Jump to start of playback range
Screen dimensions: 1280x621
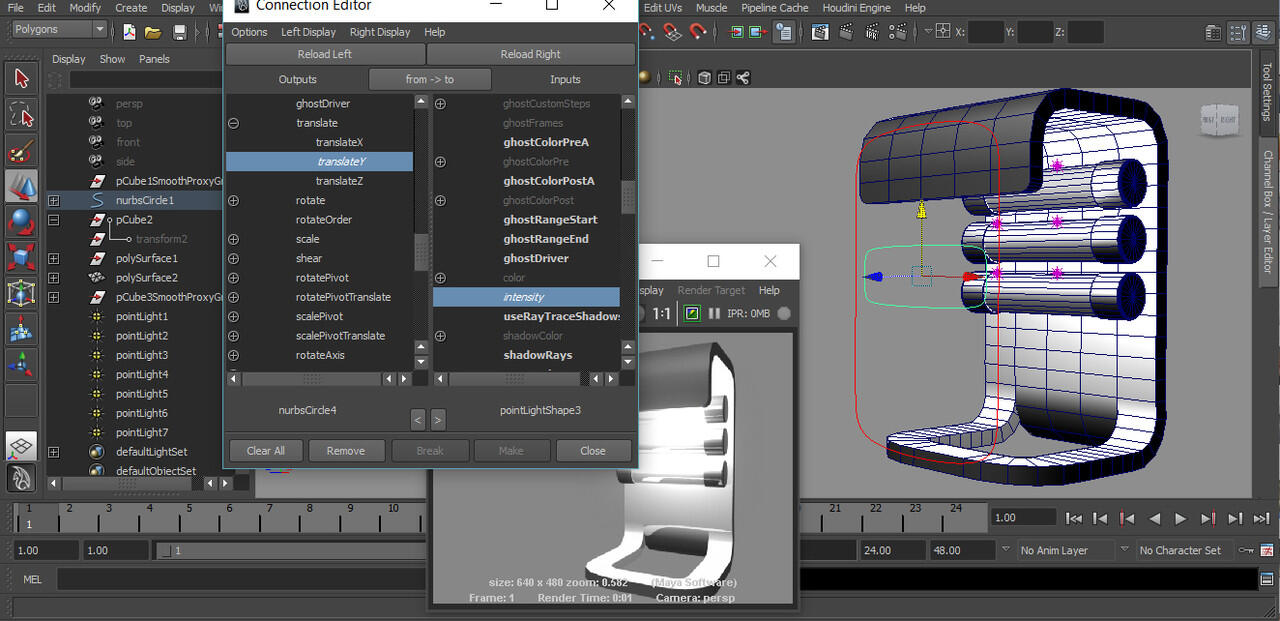click(1074, 518)
